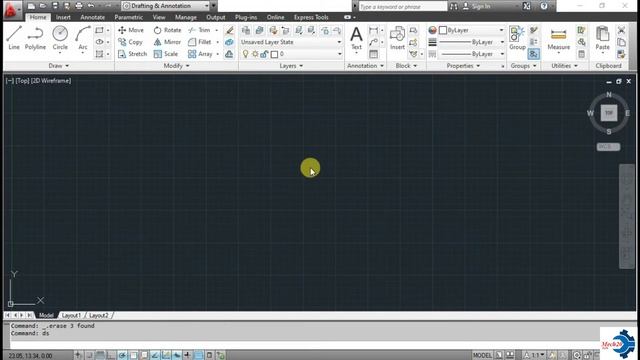Open the Unsaved Layer State dropdown
640x360 pixels.
click(291, 42)
